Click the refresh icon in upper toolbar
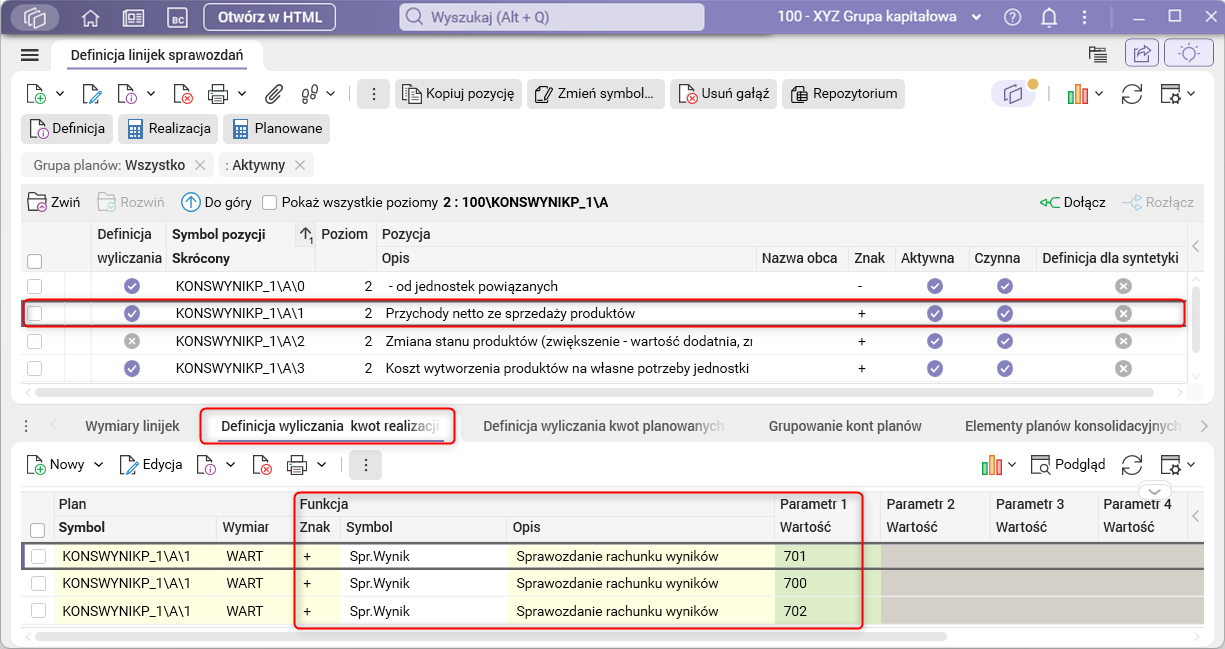Screen dimensions: 1225x649 [1131, 94]
